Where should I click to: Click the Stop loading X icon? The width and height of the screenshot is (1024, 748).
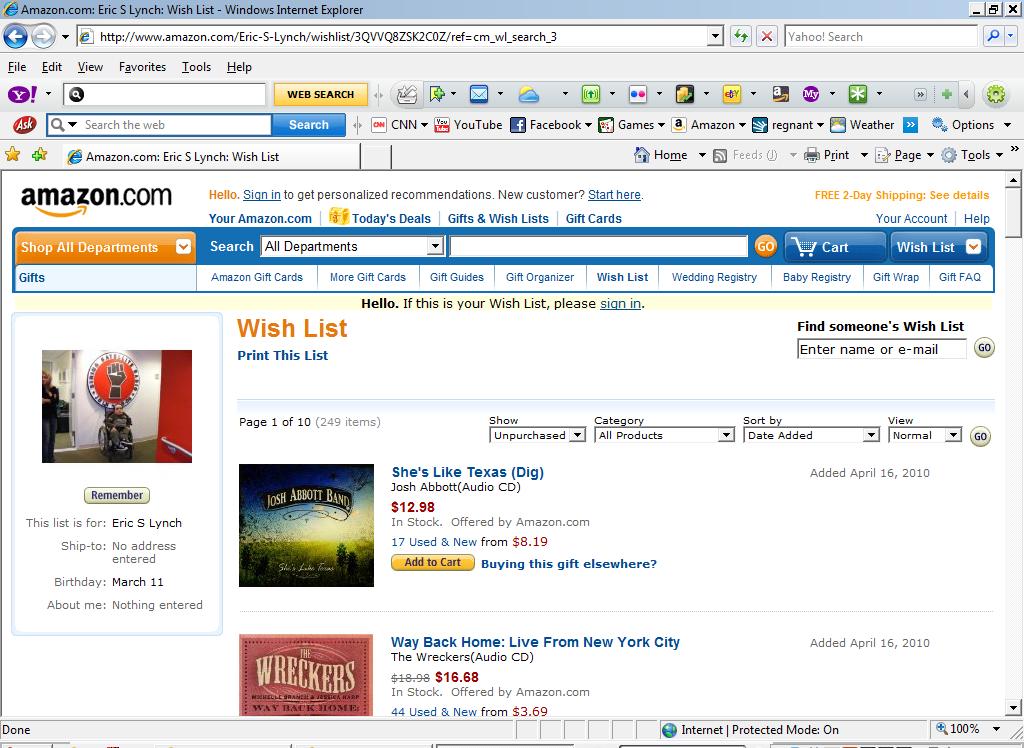coord(767,37)
